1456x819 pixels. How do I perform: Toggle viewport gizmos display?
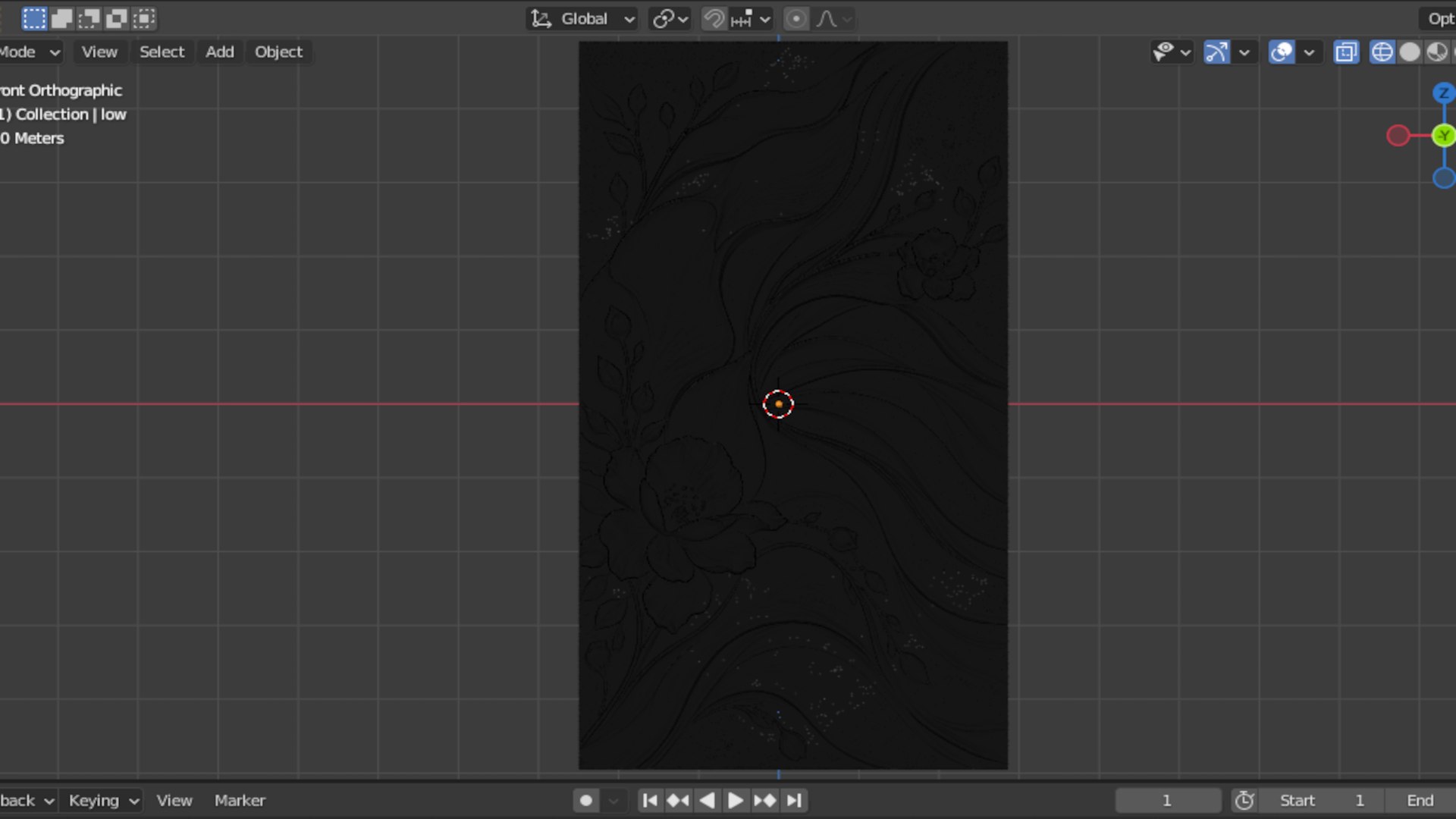1217,52
